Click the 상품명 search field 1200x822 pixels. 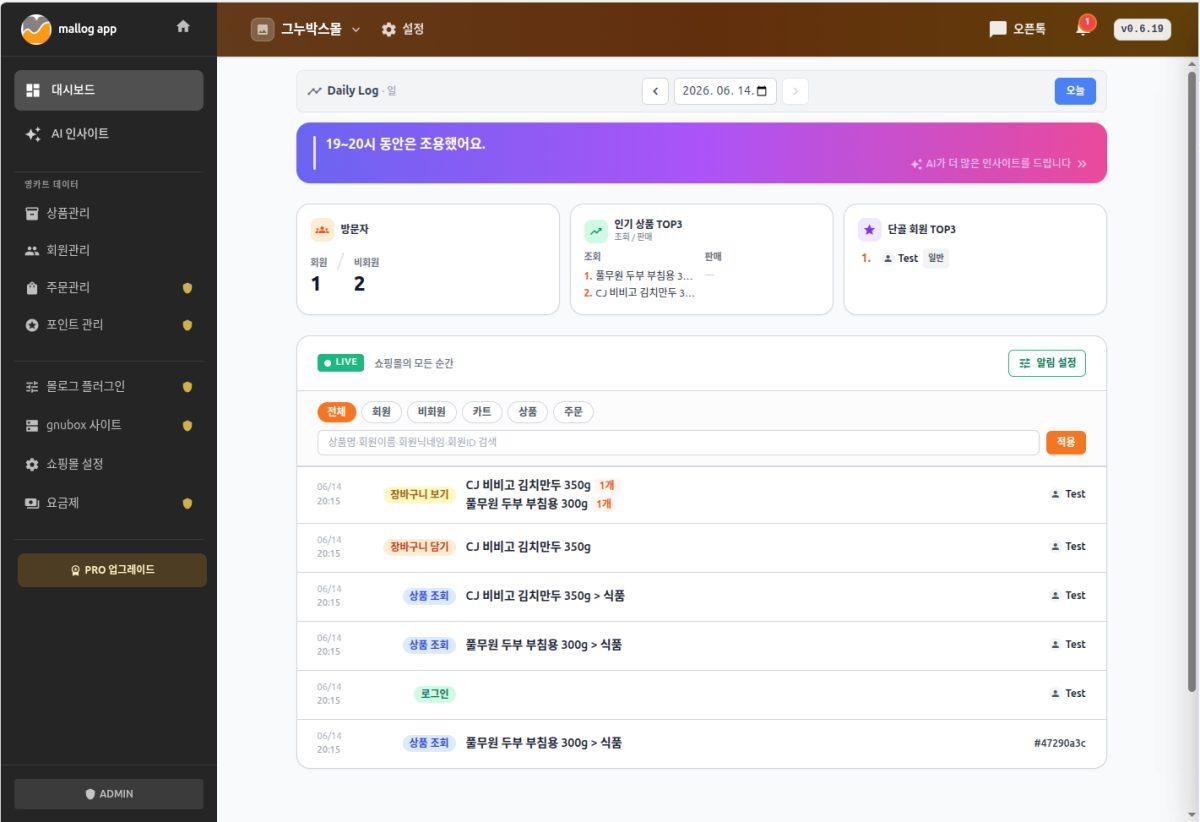[678, 442]
